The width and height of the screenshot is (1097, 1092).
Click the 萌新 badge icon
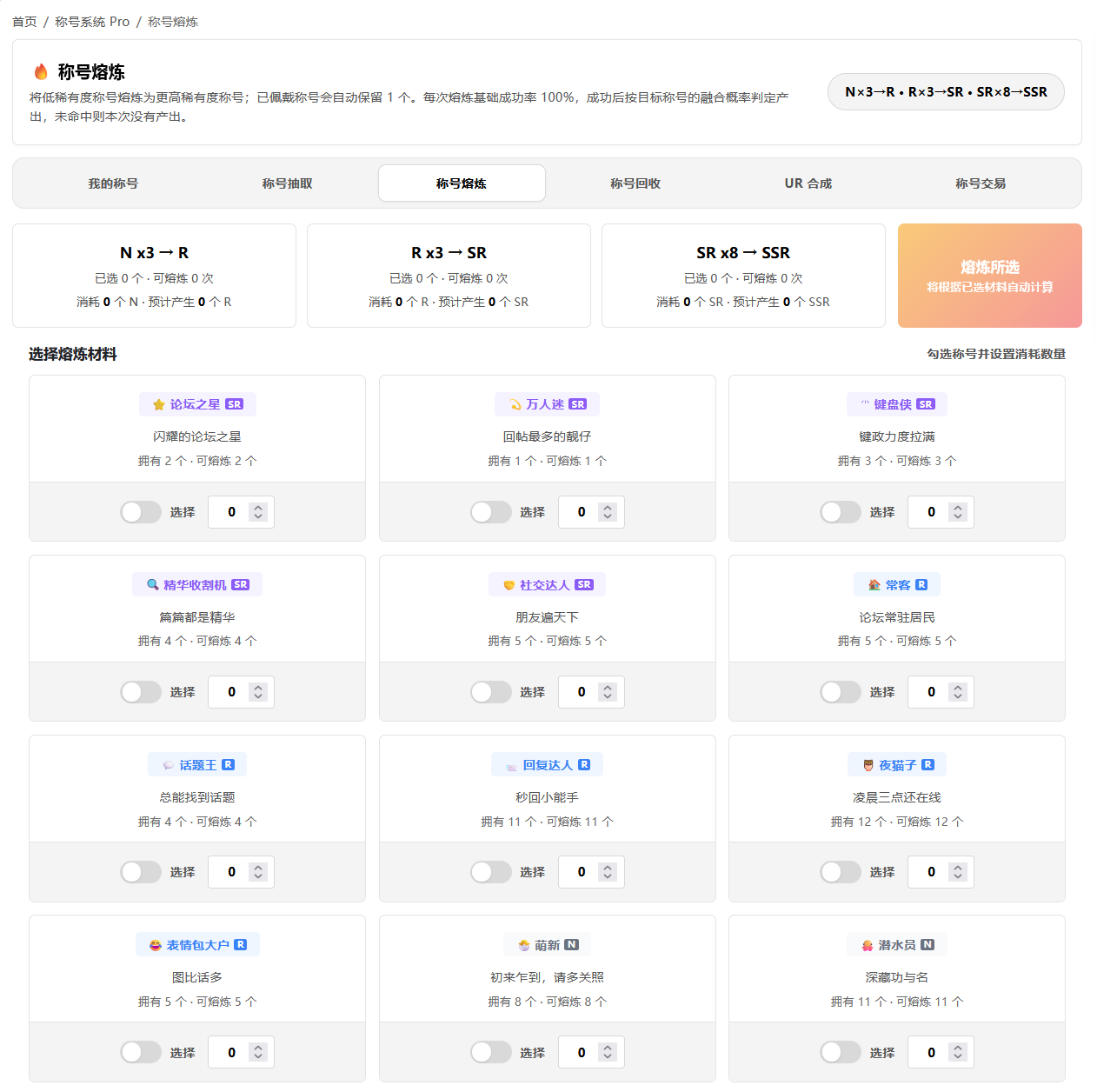[x=523, y=945]
